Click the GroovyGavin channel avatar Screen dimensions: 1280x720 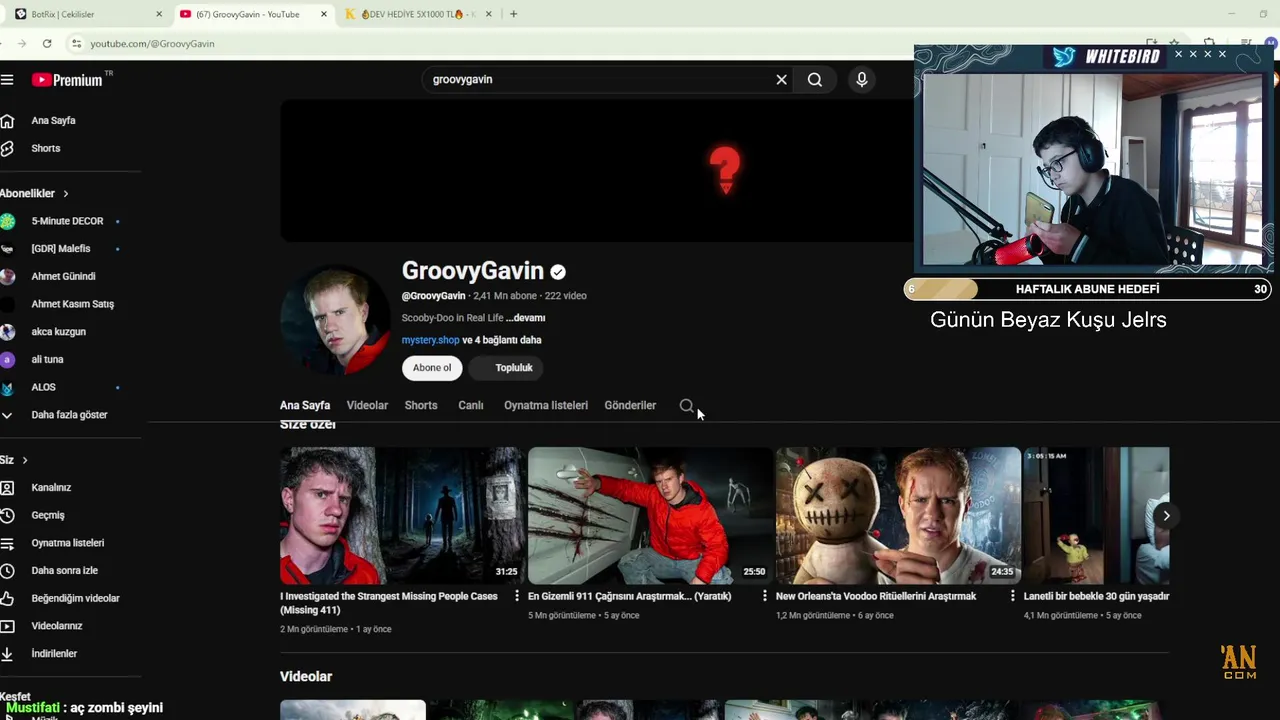[335, 320]
